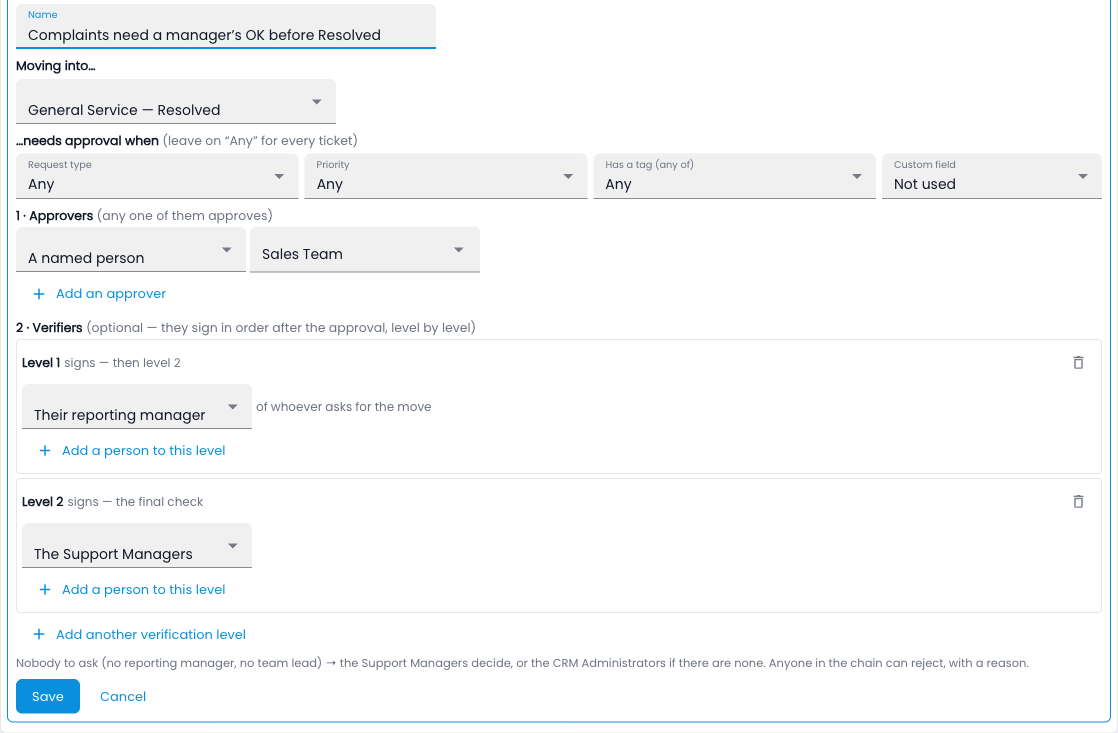The image size is (1118, 733).
Task: Click Add another verification level
Action: (x=139, y=635)
